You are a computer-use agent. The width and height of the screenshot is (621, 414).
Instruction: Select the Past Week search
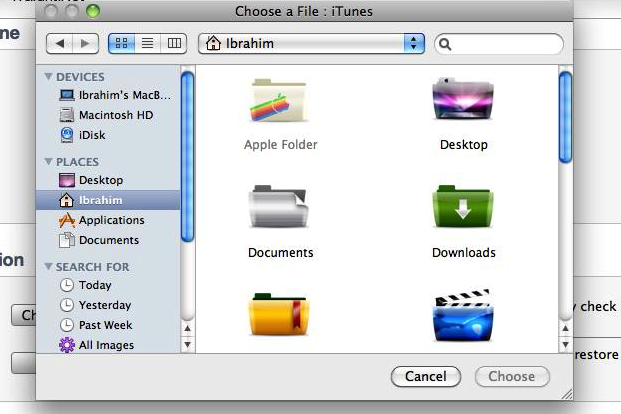coord(108,325)
